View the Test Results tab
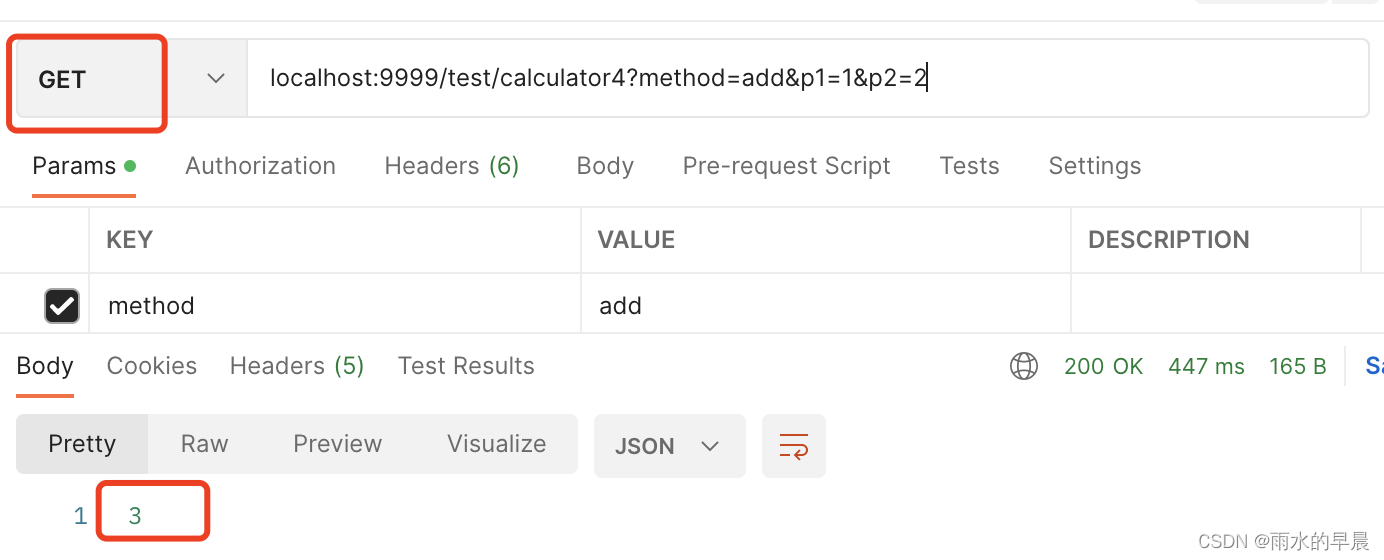The image size is (1384, 560). pos(466,366)
